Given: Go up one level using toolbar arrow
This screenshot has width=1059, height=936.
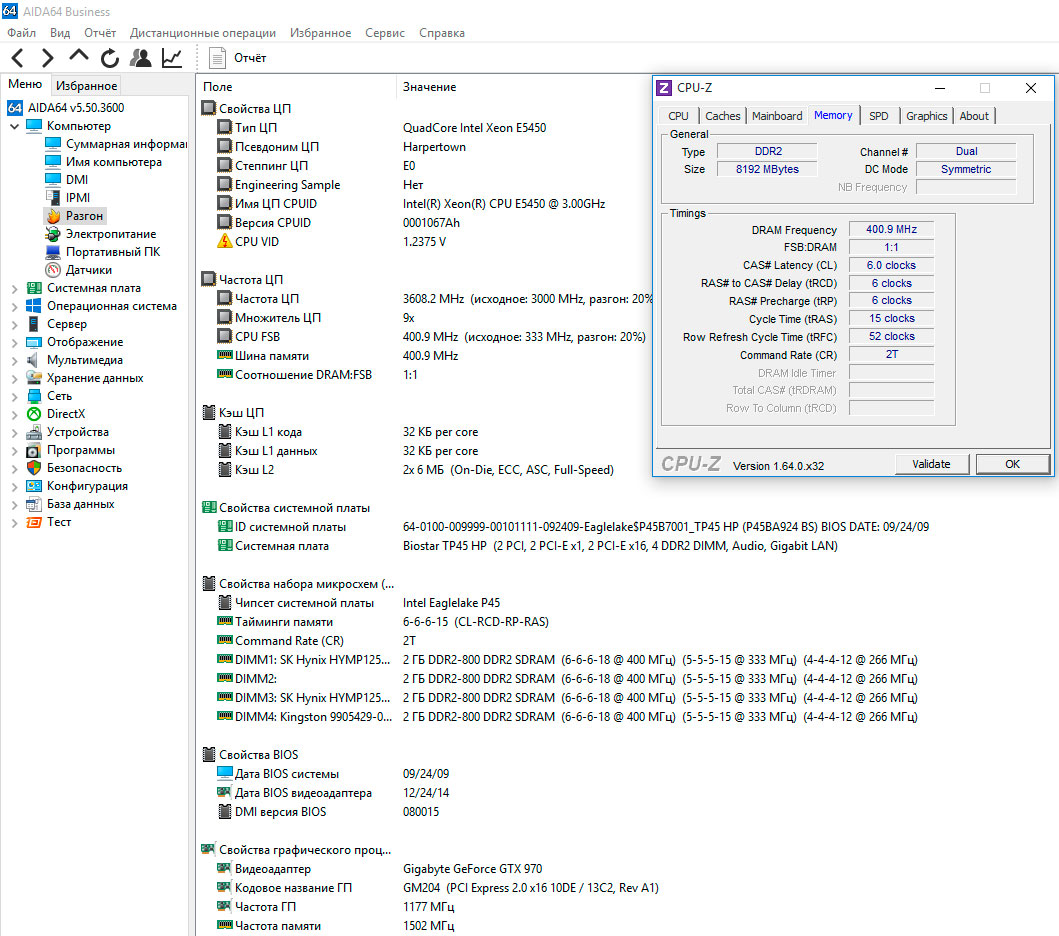Looking at the screenshot, I should [78, 57].
